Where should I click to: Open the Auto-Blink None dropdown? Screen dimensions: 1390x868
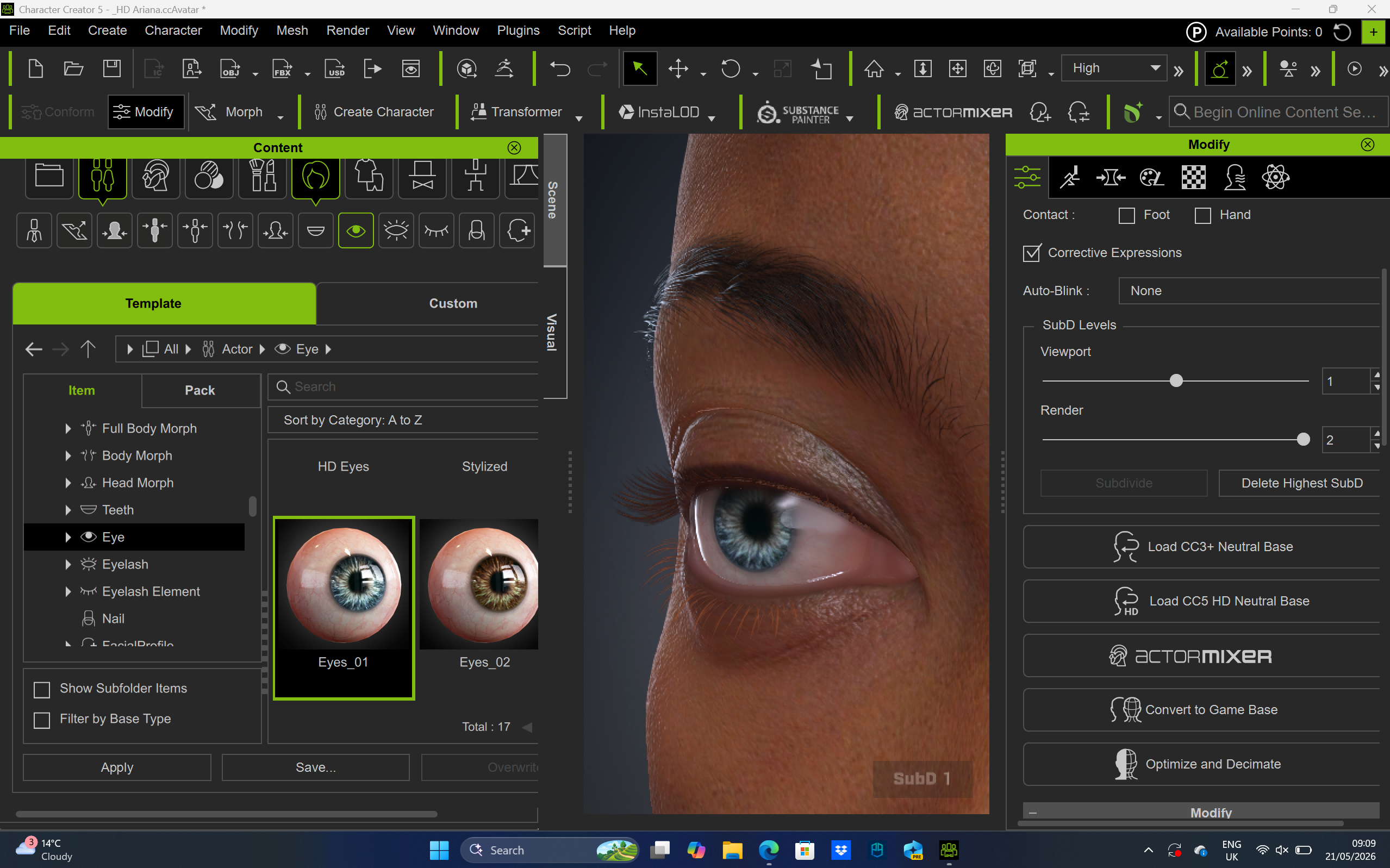tap(1249, 291)
